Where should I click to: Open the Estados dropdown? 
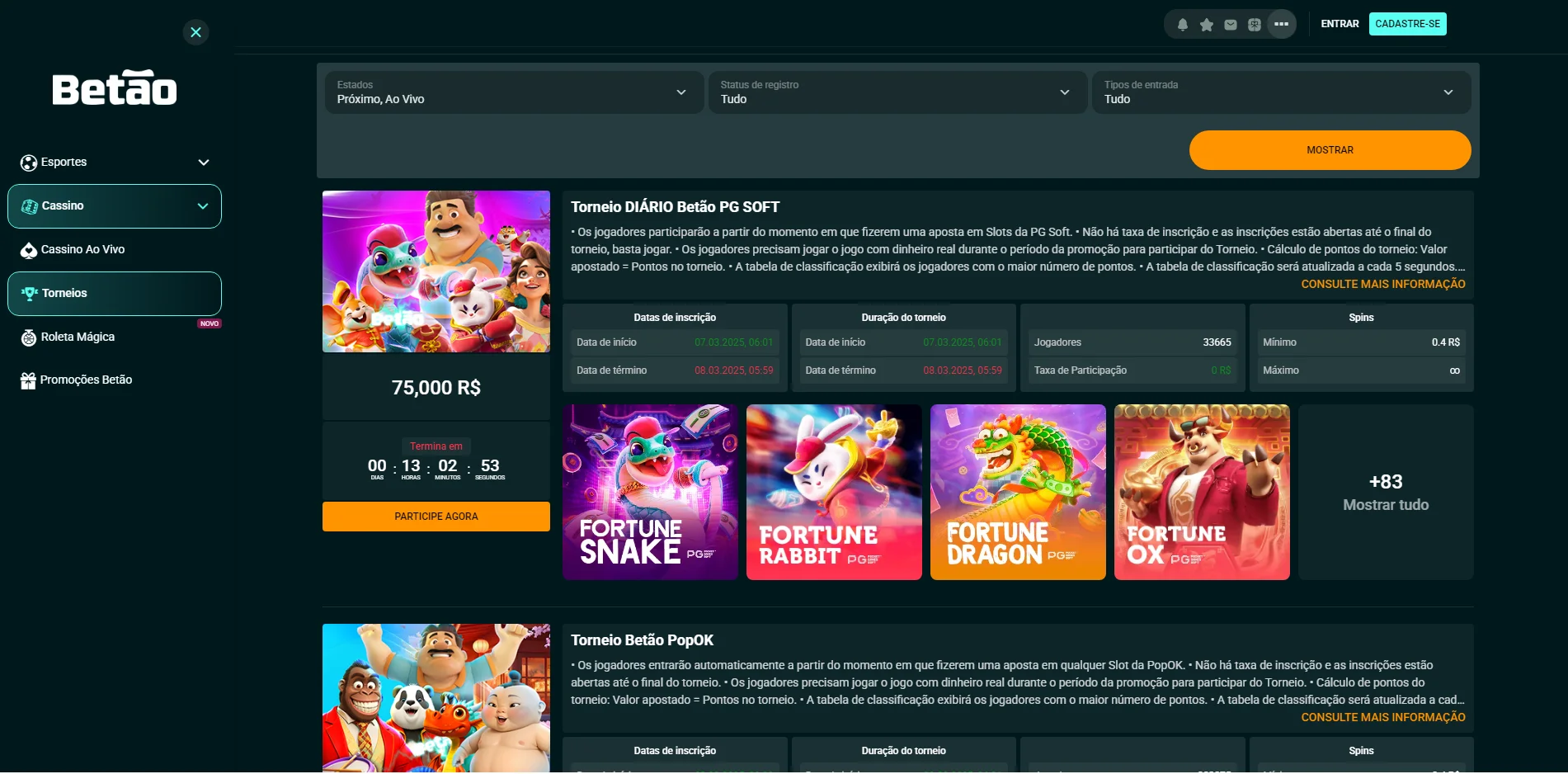(x=513, y=92)
